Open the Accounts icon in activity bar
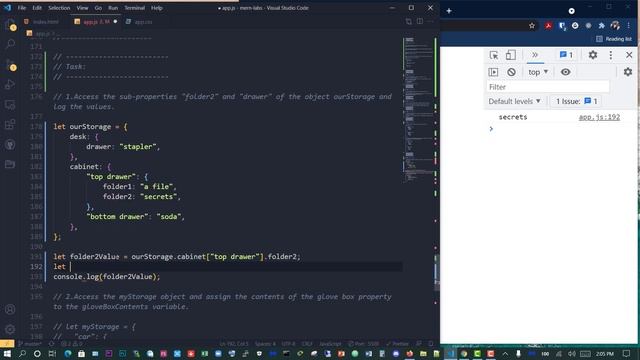 (10, 309)
